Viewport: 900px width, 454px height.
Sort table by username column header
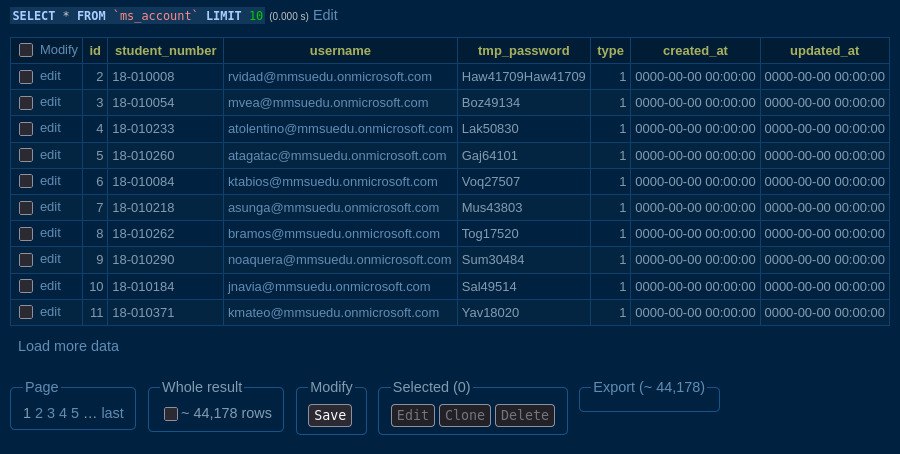pos(340,50)
